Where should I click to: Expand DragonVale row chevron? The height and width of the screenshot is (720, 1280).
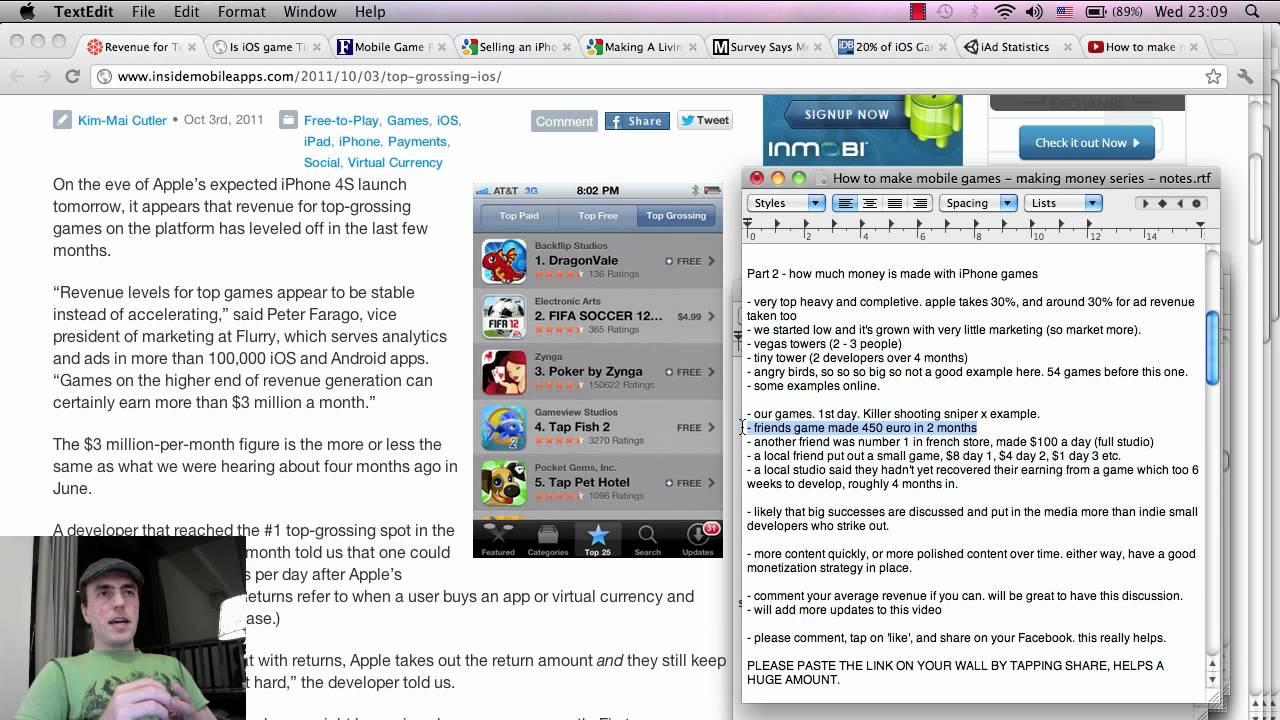click(x=711, y=261)
